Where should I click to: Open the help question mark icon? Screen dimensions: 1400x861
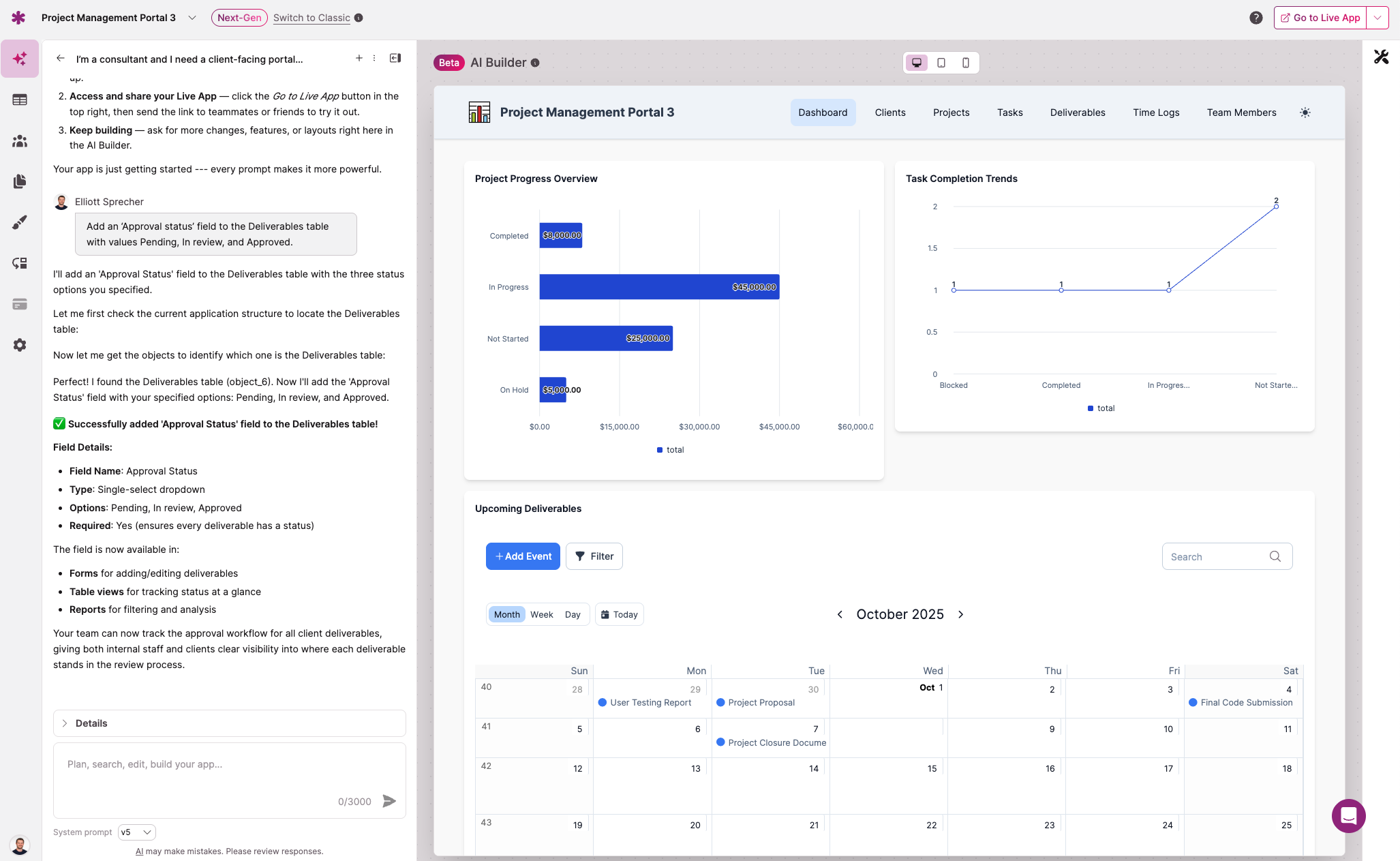pyautogui.click(x=1256, y=18)
